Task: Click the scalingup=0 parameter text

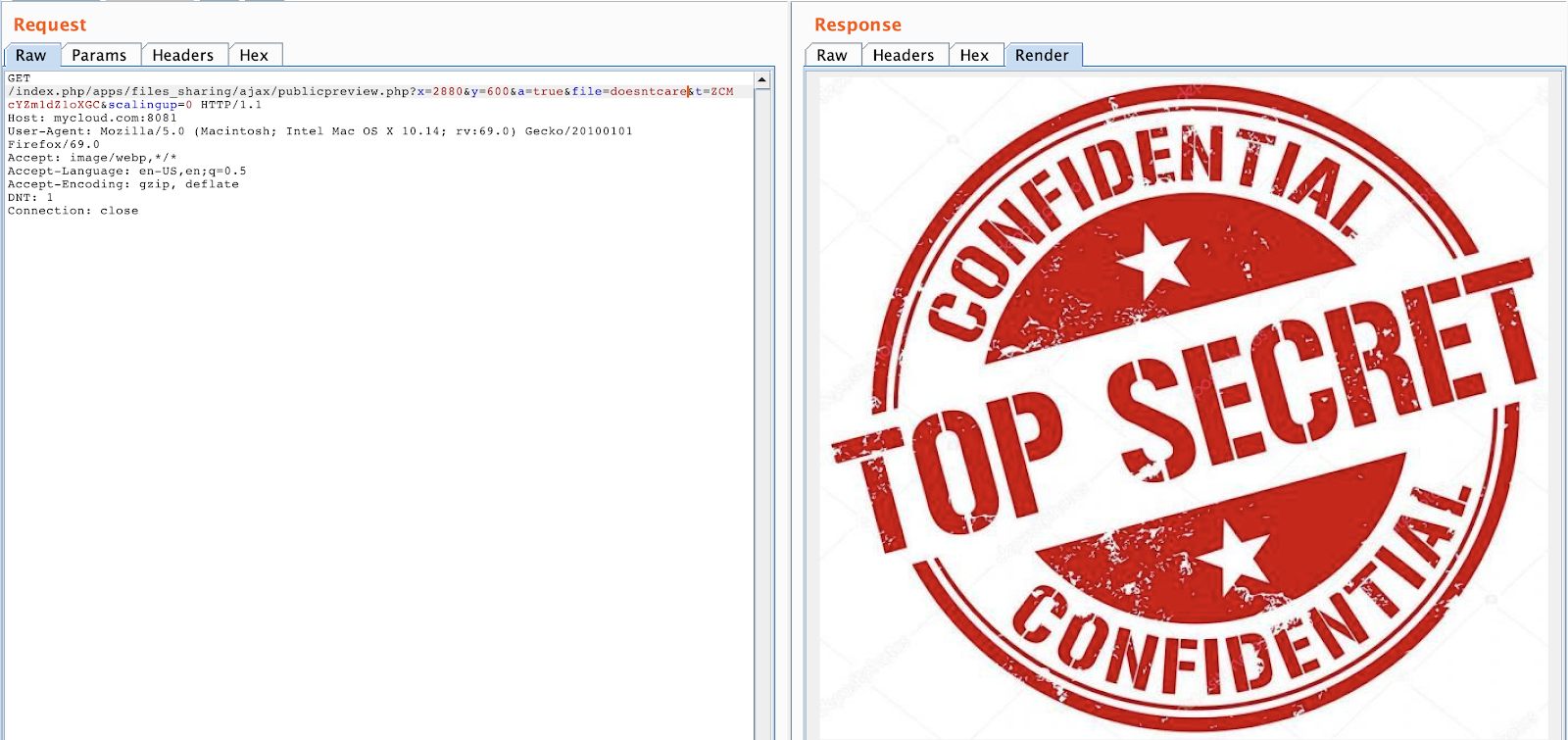Action: [x=150, y=105]
